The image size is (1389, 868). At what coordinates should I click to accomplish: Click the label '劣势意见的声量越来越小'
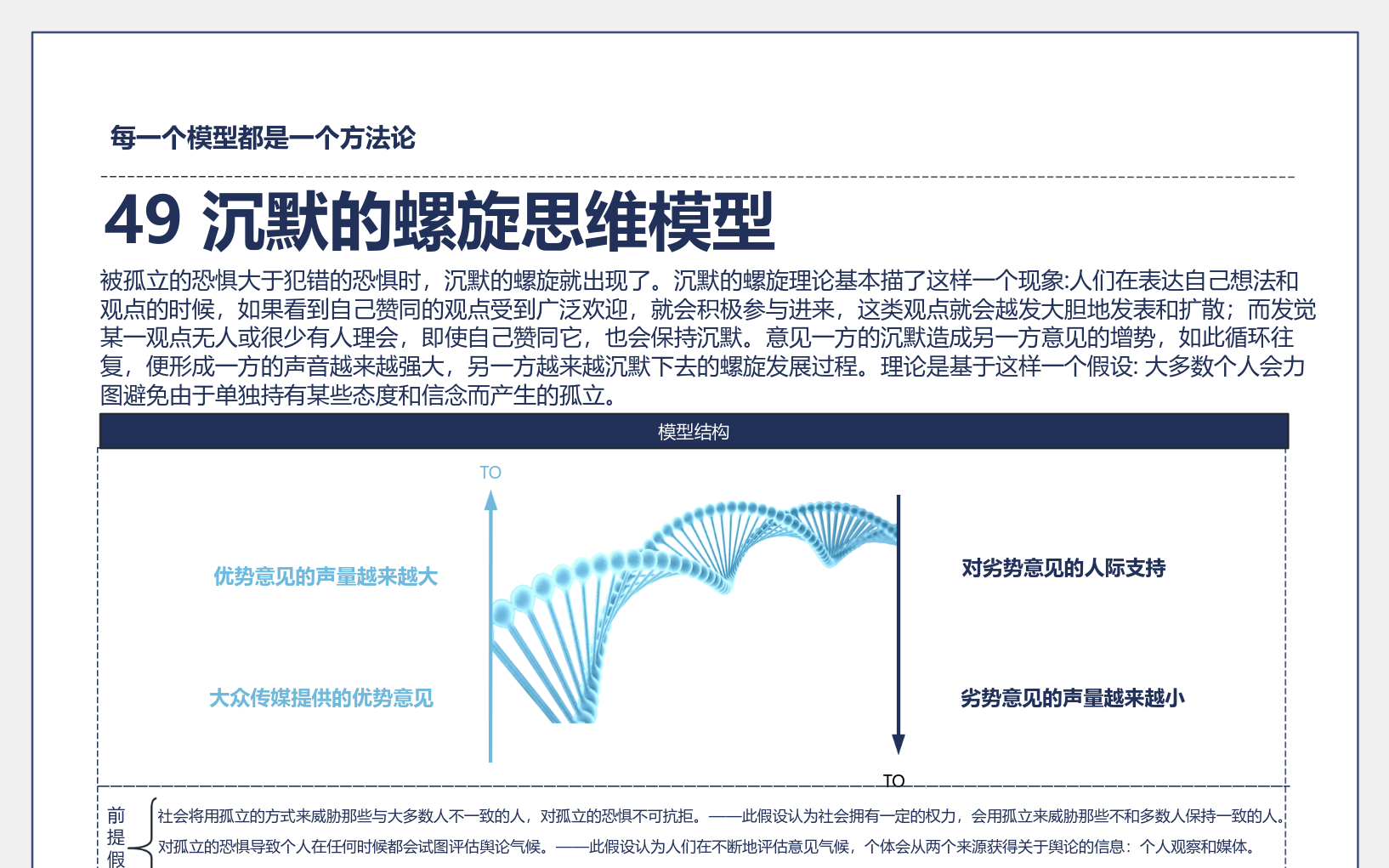pos(1073,698)
